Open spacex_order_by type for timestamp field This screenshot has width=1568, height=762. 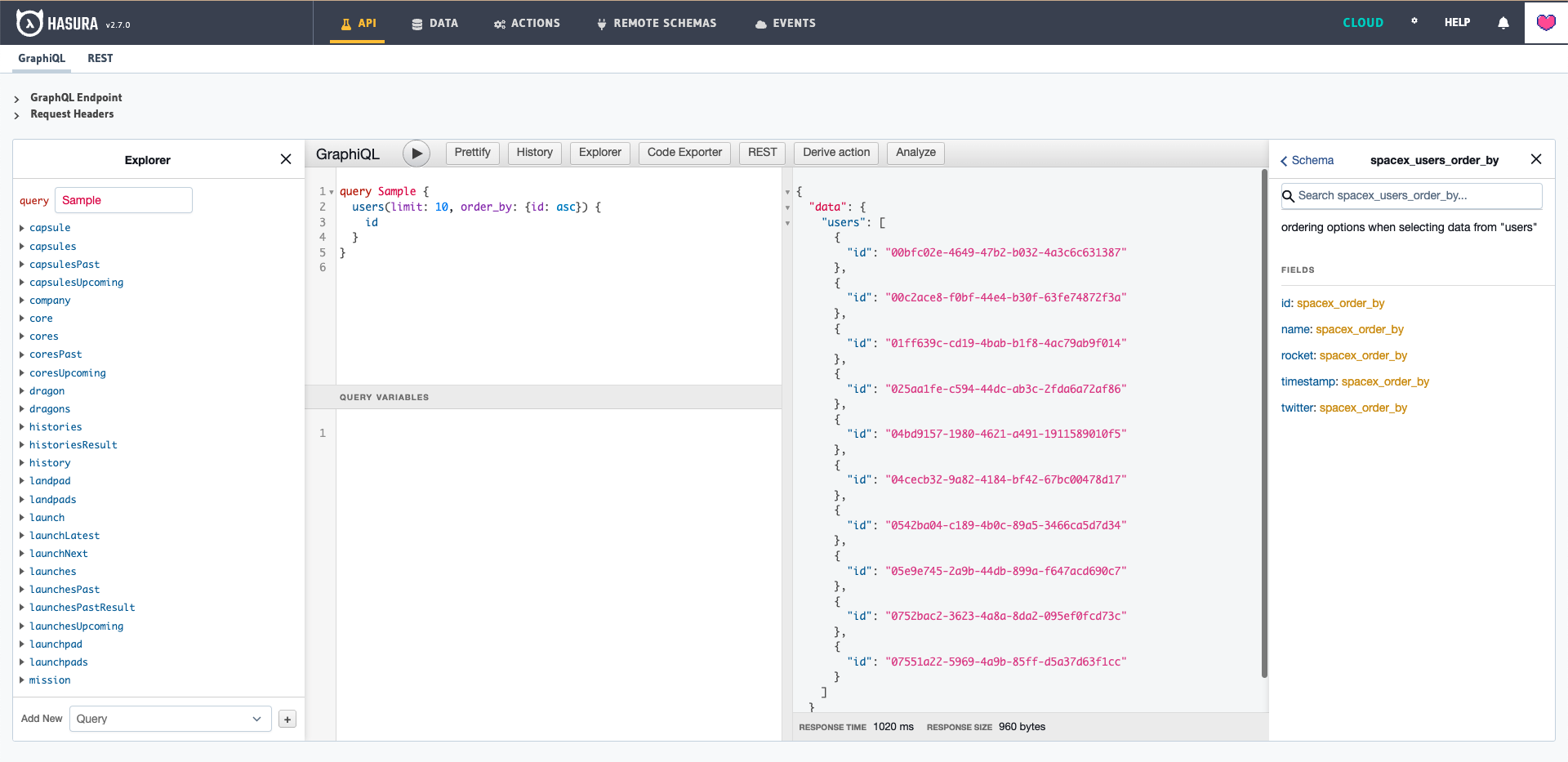pos(1386,382)
